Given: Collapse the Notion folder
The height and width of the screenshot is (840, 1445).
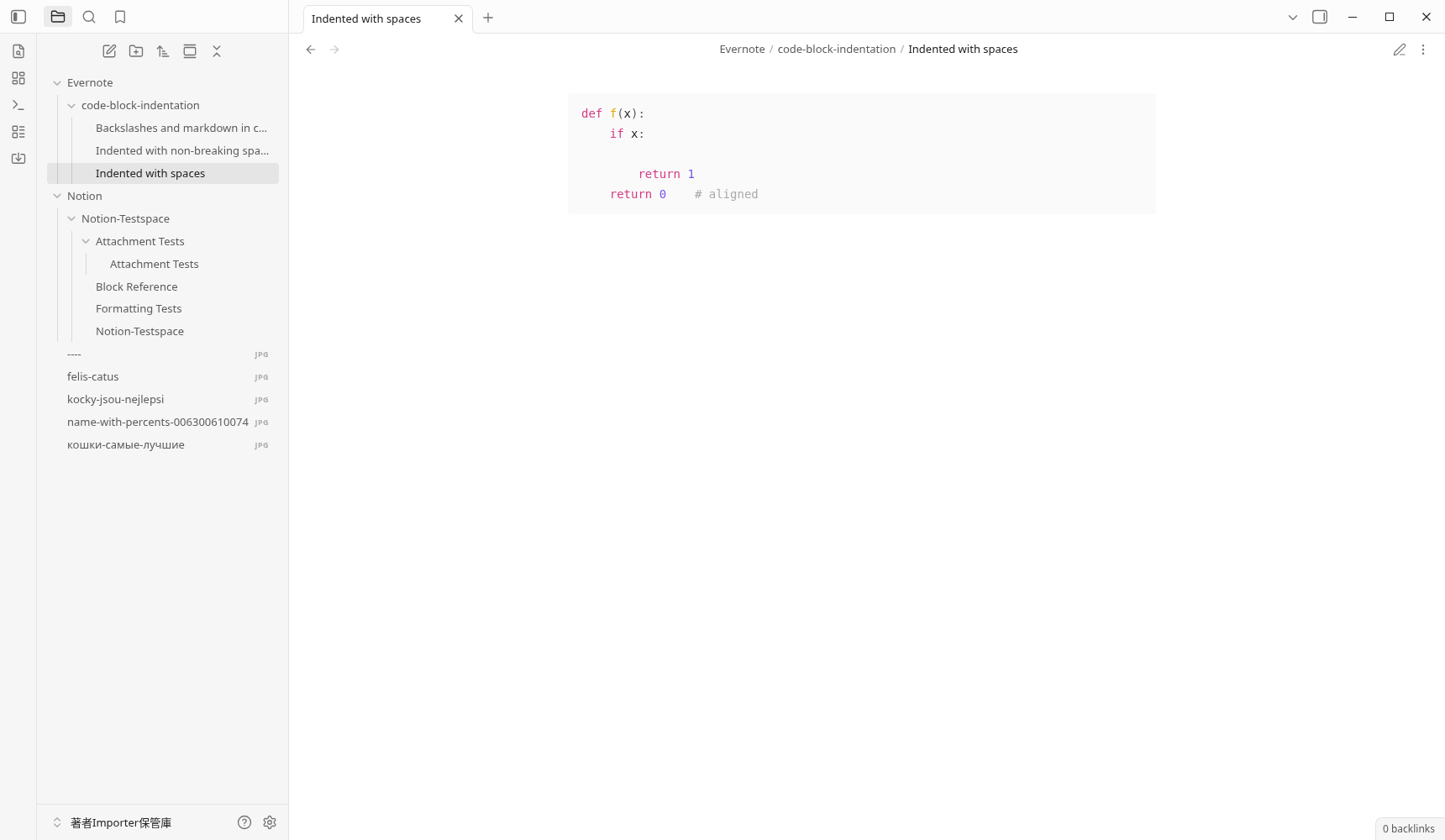Looking at the screenshot, I should 57,197.
